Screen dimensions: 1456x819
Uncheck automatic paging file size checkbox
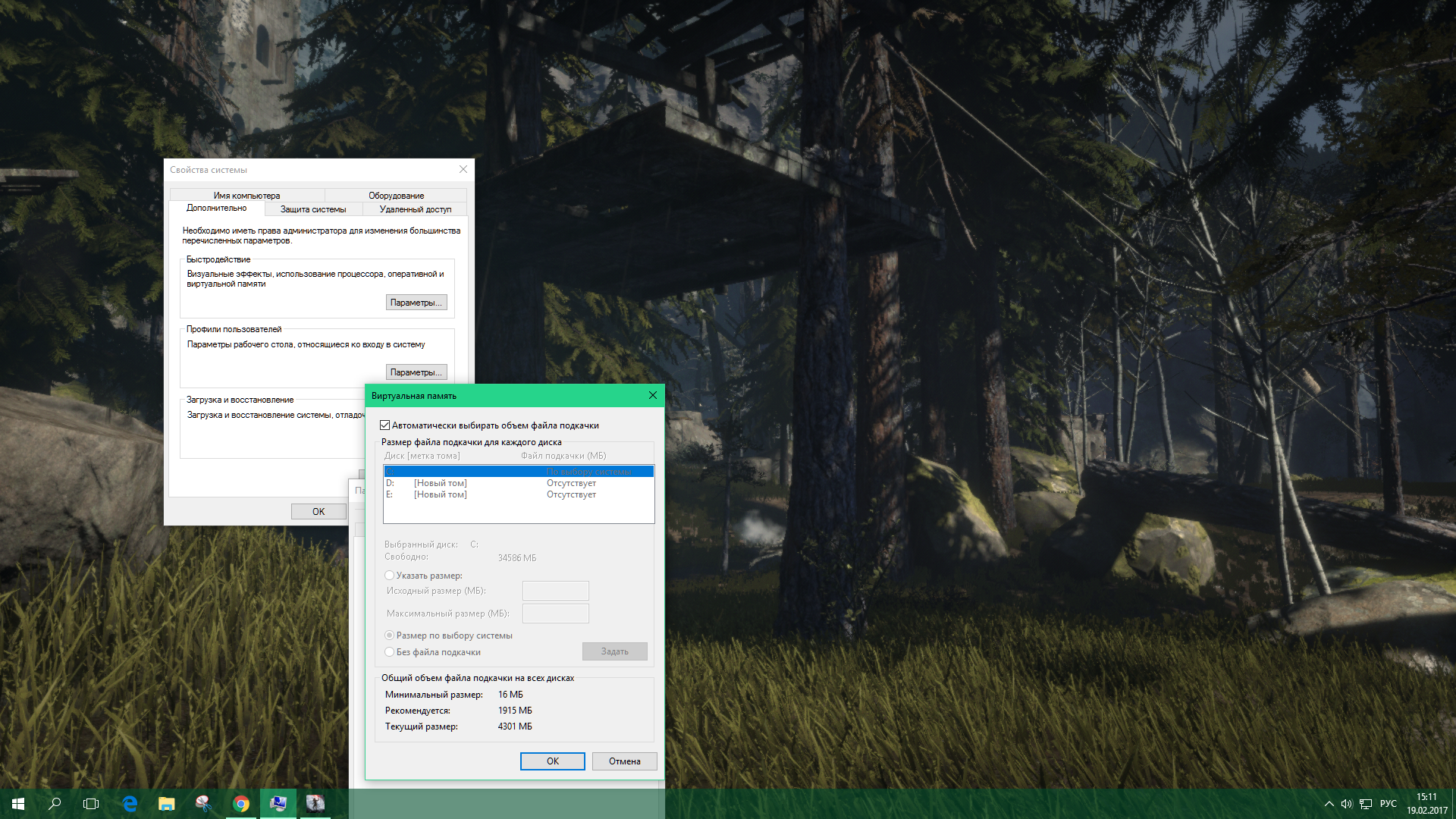(385, 425)
